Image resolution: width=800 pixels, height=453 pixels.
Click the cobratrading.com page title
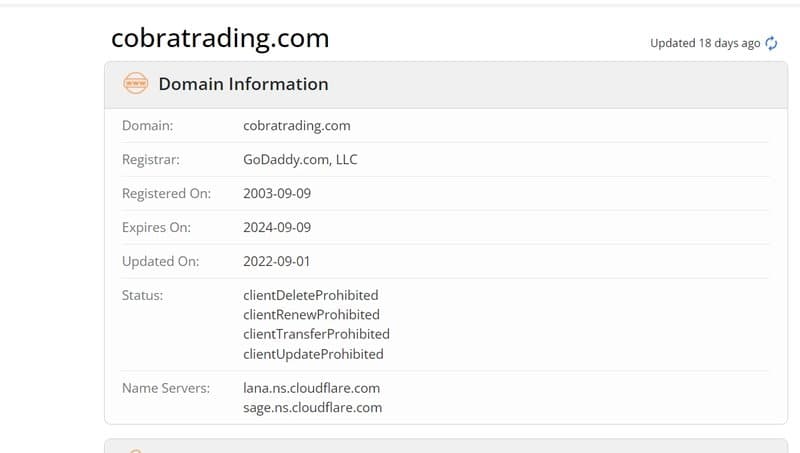220,39
